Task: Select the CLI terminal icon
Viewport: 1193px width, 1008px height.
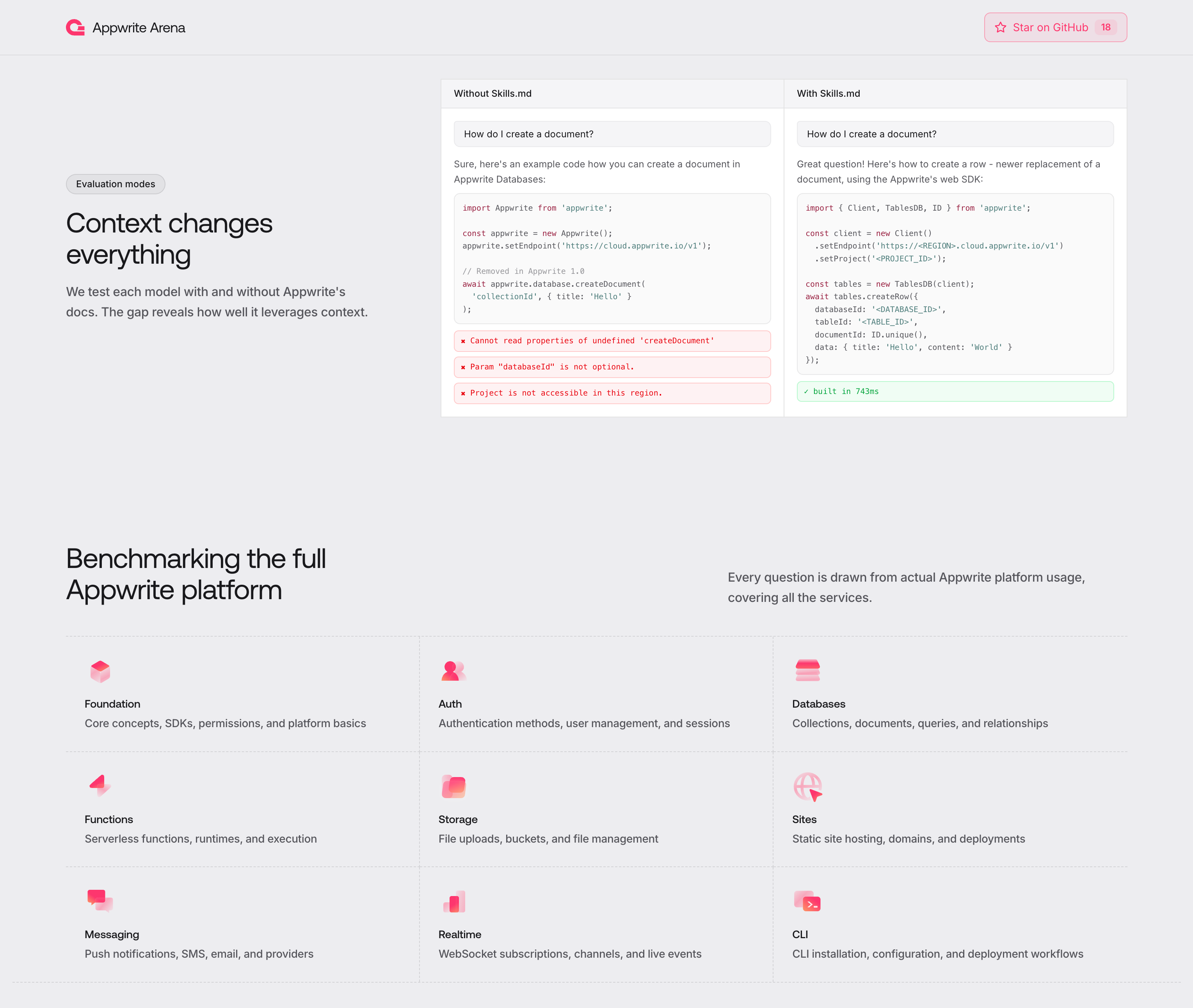Action: coord(807,902)
